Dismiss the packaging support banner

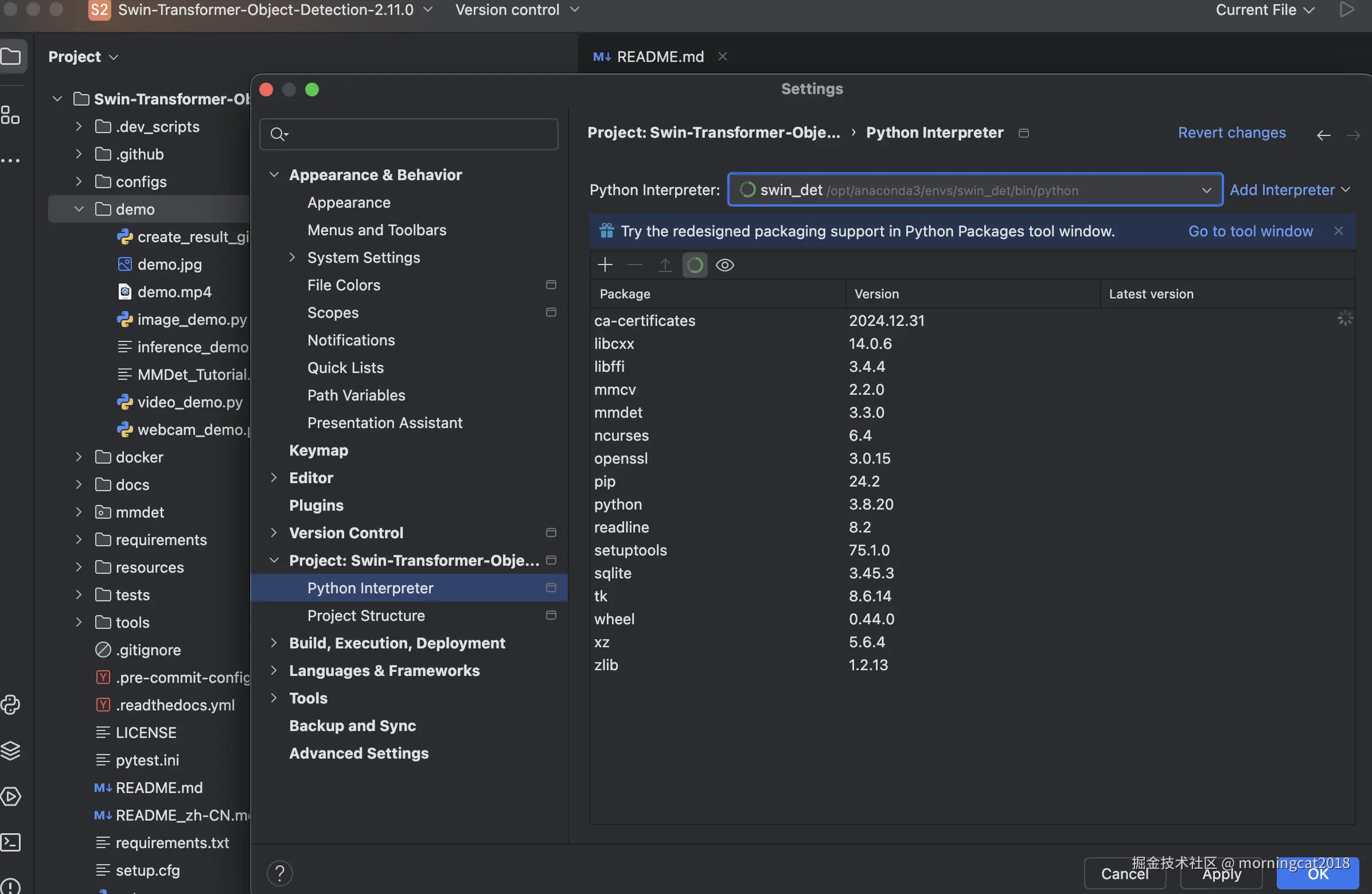[1338, 231]
